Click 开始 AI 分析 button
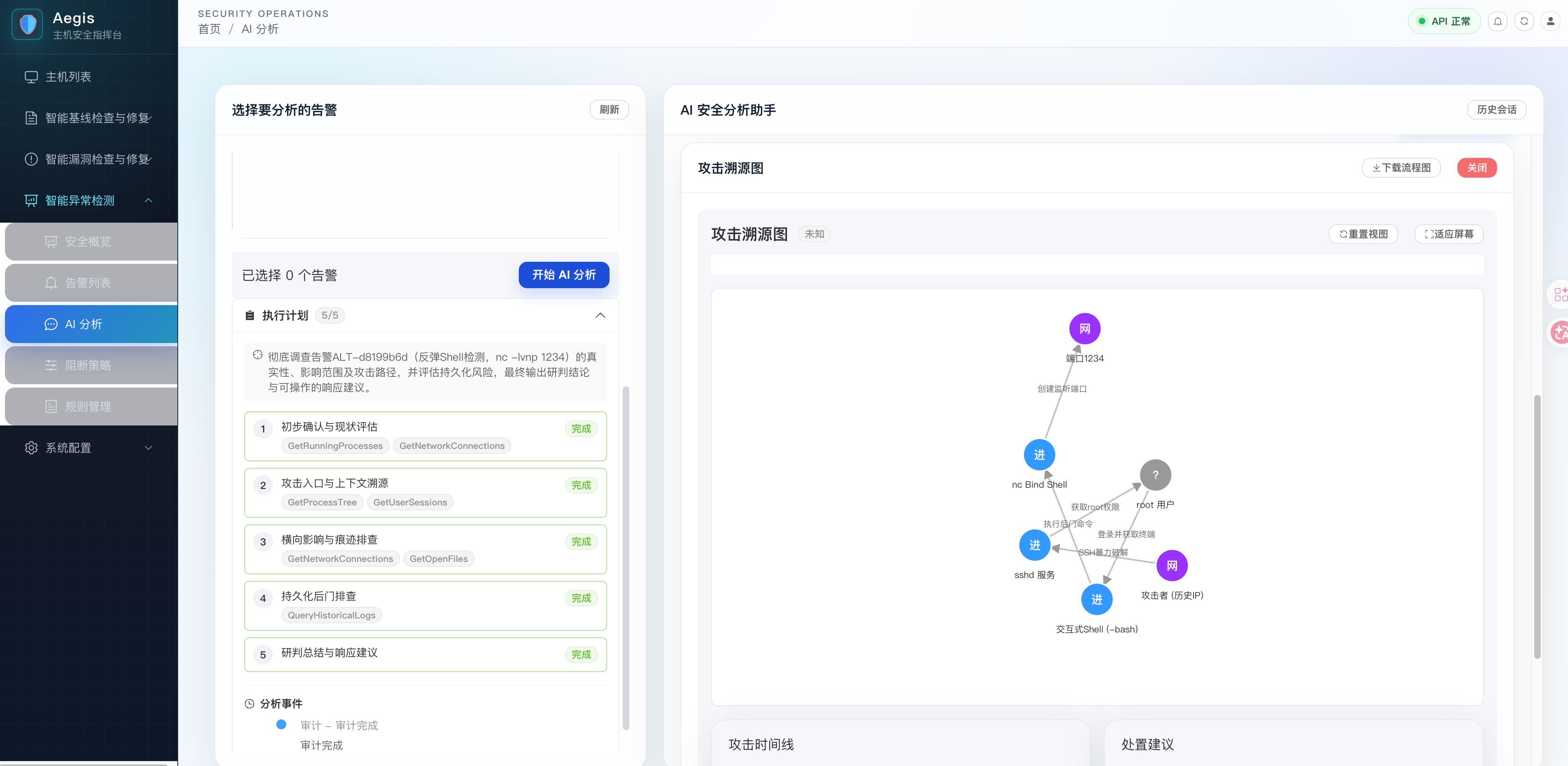 [x=564, y=275]
